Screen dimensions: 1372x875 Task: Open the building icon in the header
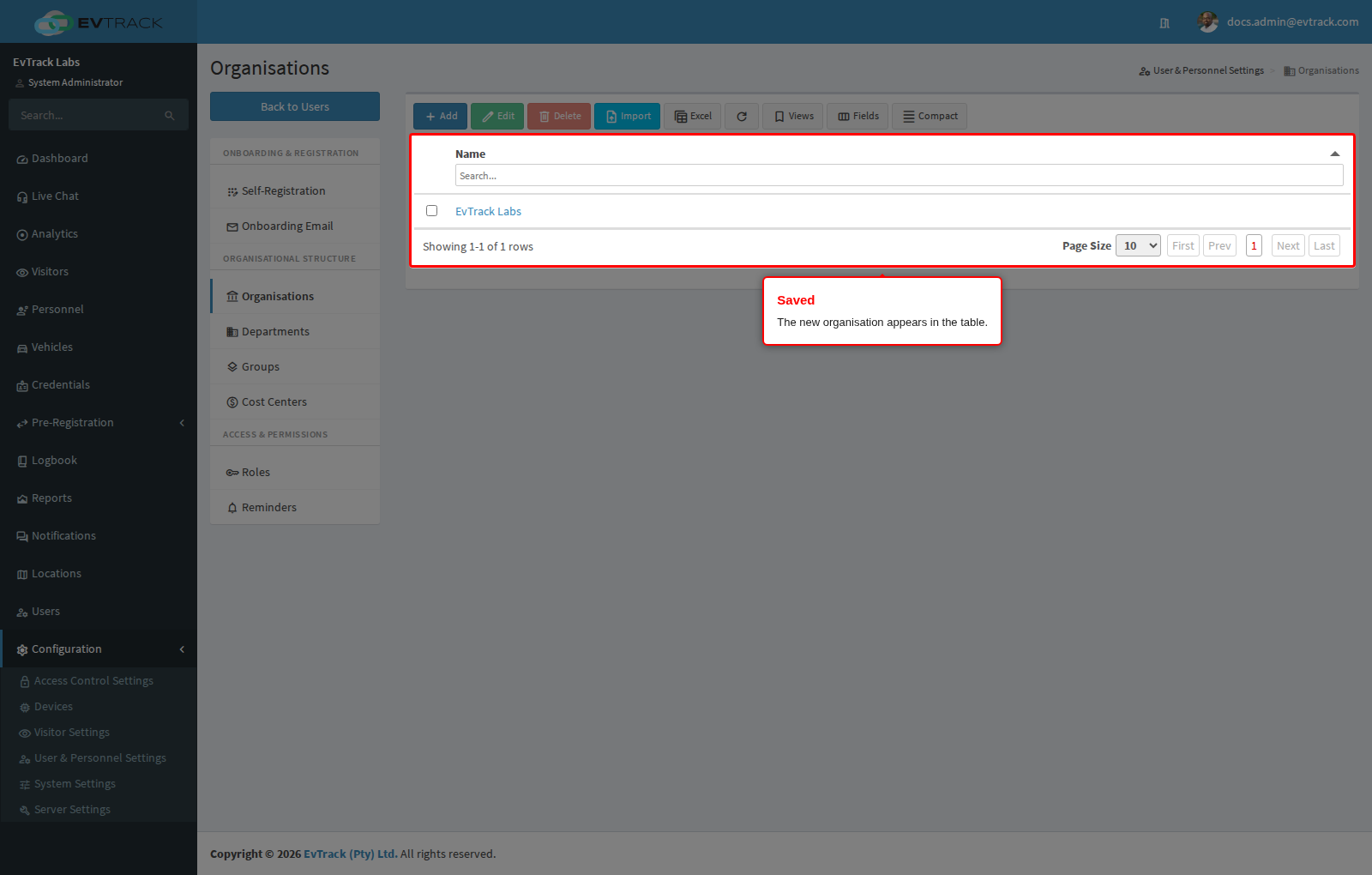pos(1164,23)
